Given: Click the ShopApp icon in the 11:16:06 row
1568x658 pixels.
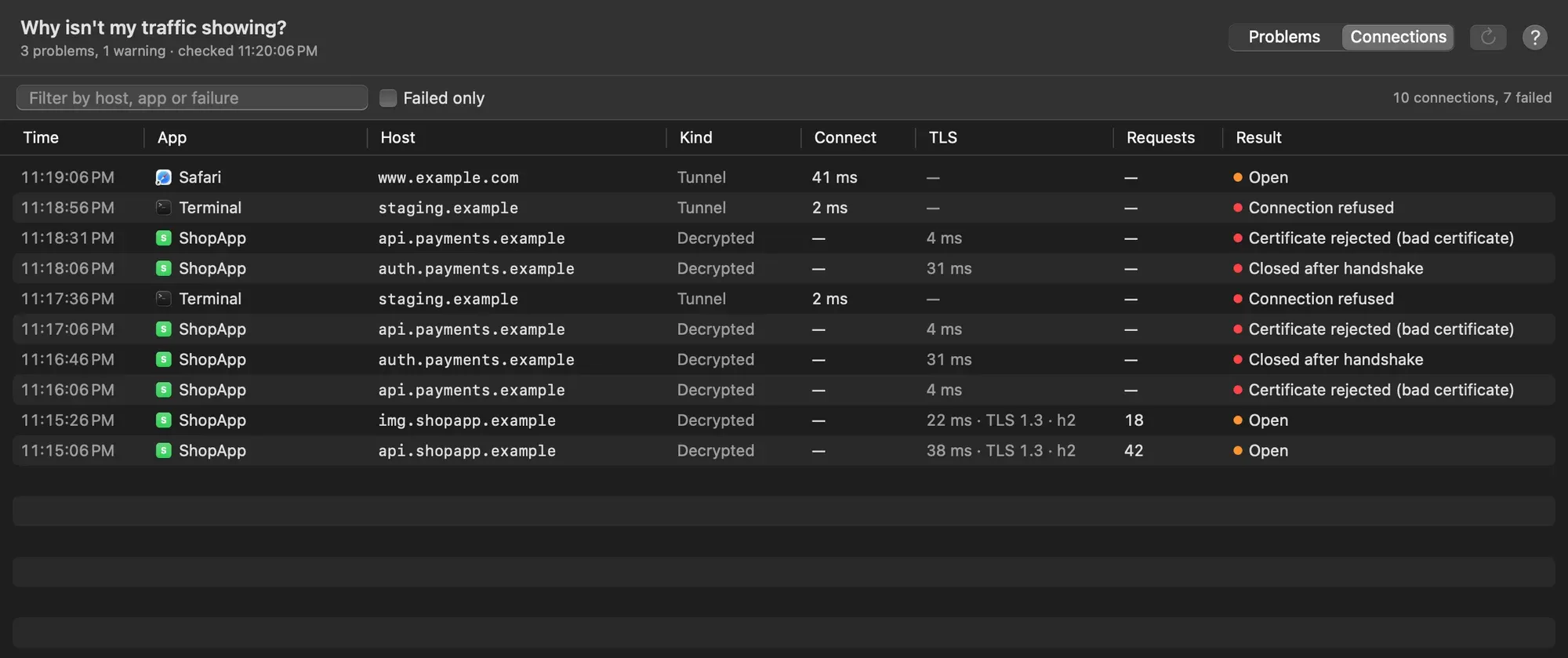Looking at the screenshot, I should tap(163, 390).
